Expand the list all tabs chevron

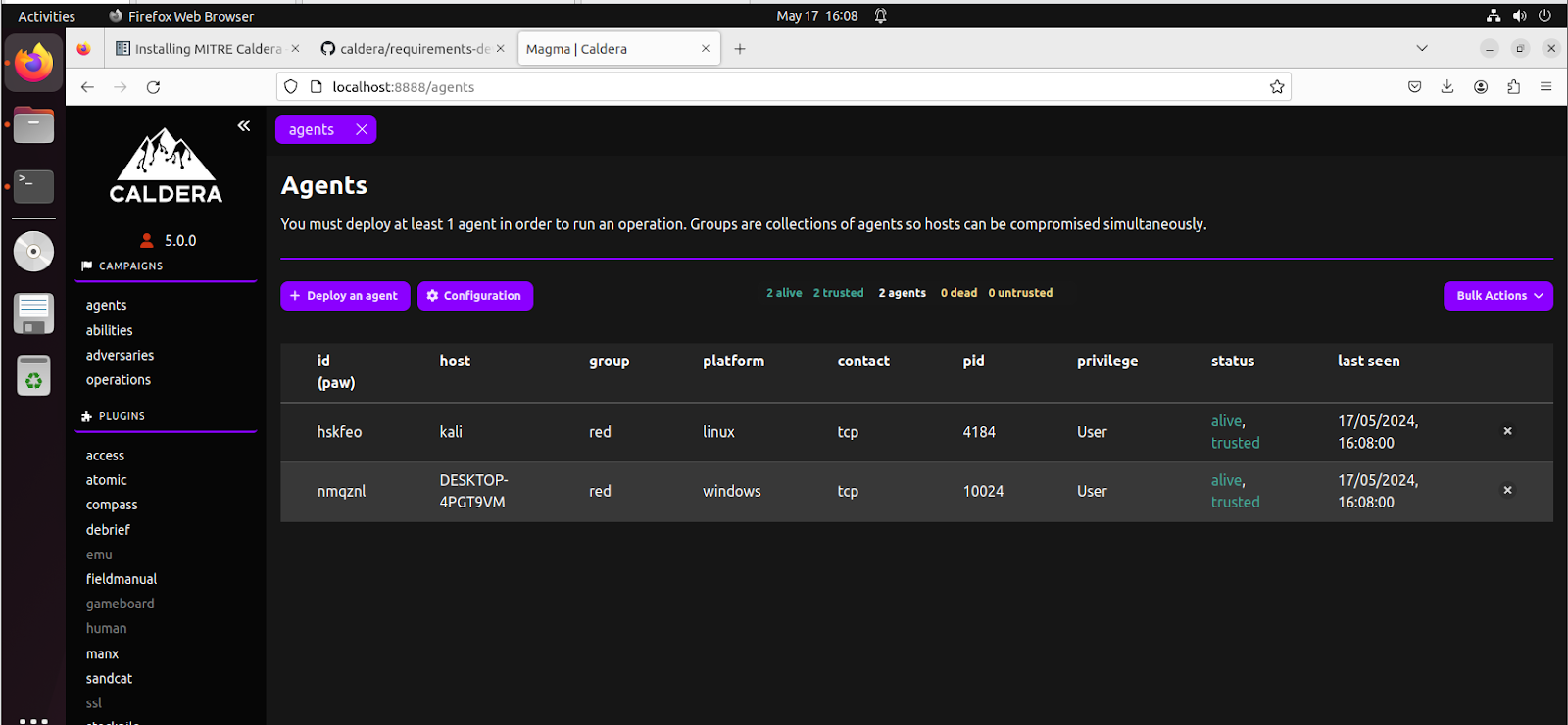(x=1422, y=48)
